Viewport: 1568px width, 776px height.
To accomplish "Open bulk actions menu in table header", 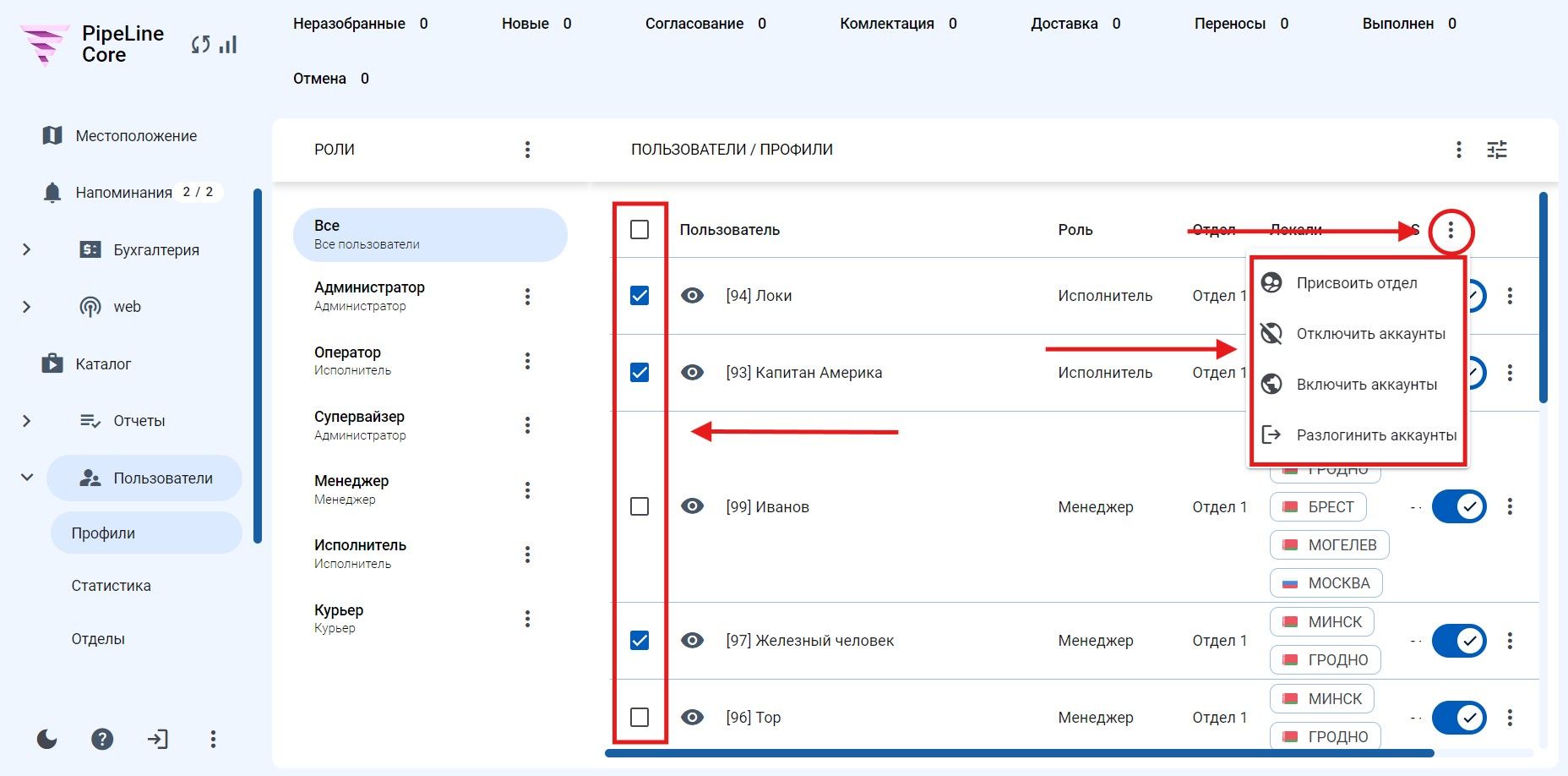I will pos(1451,230).
